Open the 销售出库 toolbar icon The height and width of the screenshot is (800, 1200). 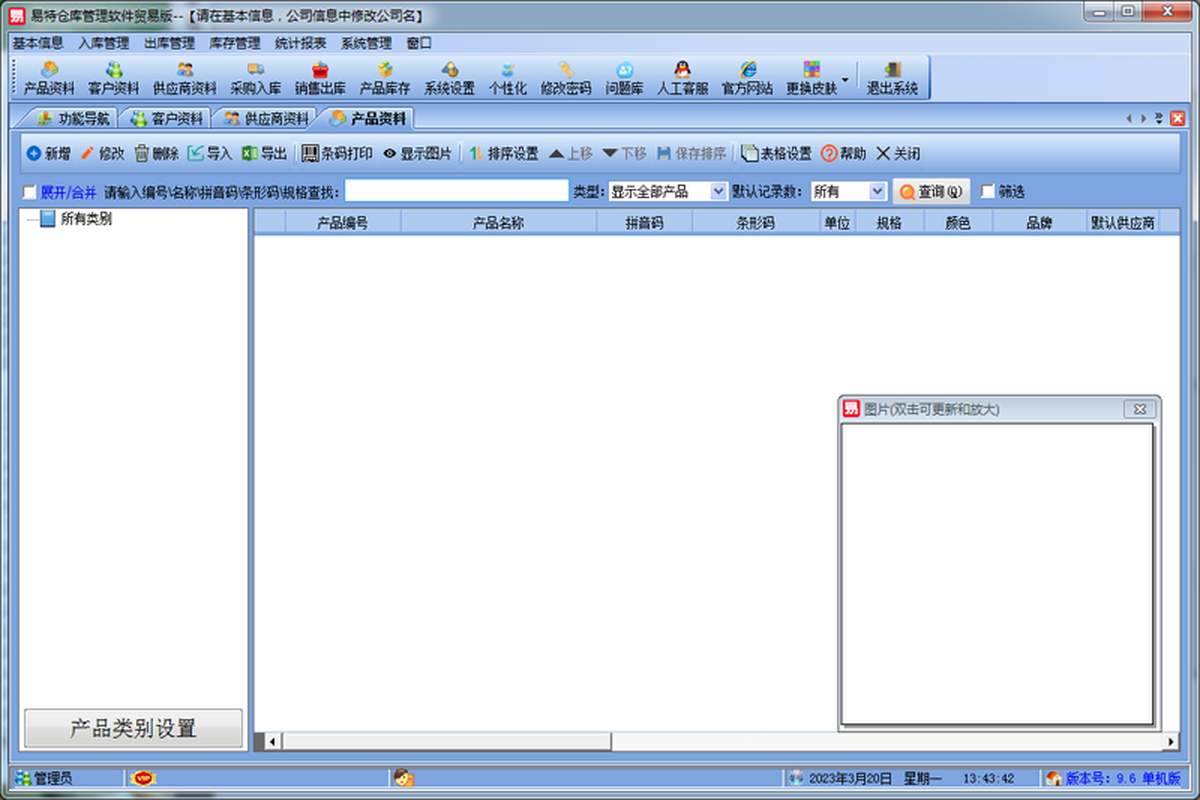coord(320,78)
